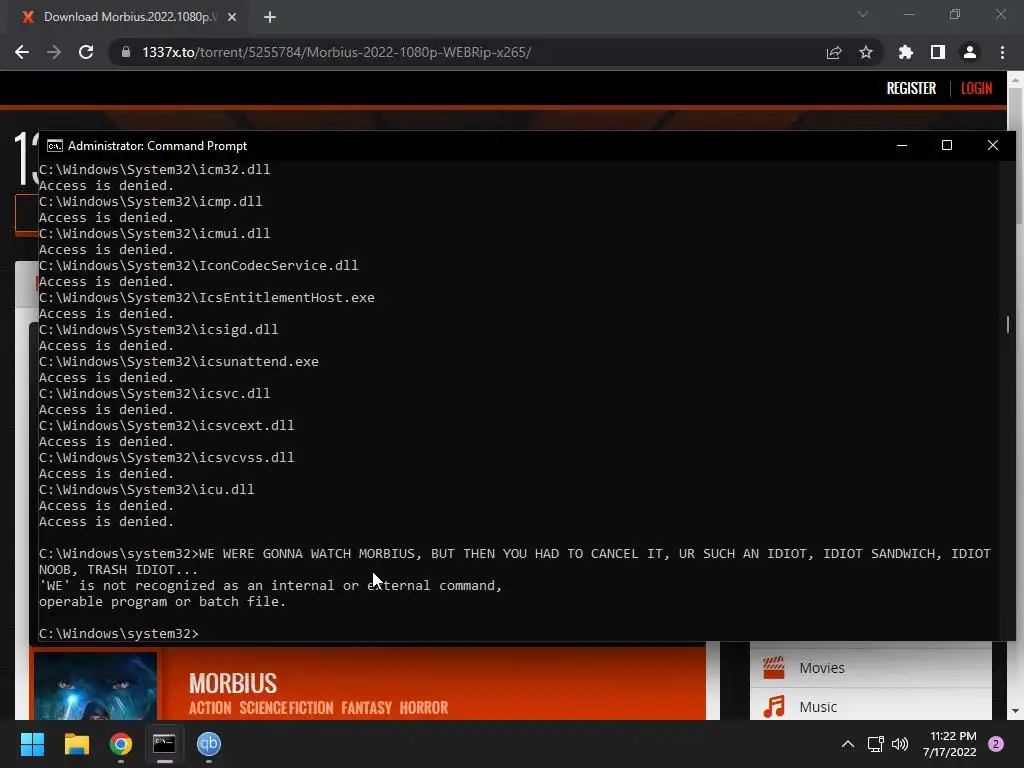Click LOGIN on 1337x site

[x=976, y=88]
